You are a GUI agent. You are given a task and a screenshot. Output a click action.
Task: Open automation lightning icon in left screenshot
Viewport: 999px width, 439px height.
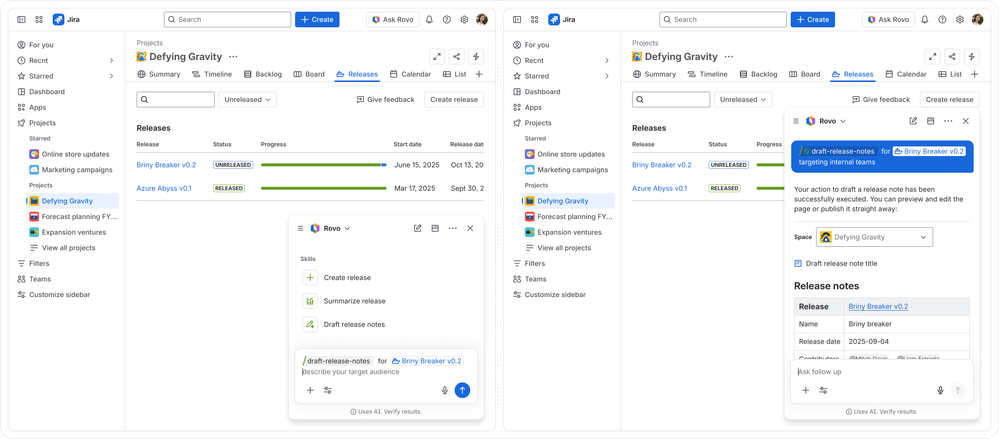tap(476, 57)
